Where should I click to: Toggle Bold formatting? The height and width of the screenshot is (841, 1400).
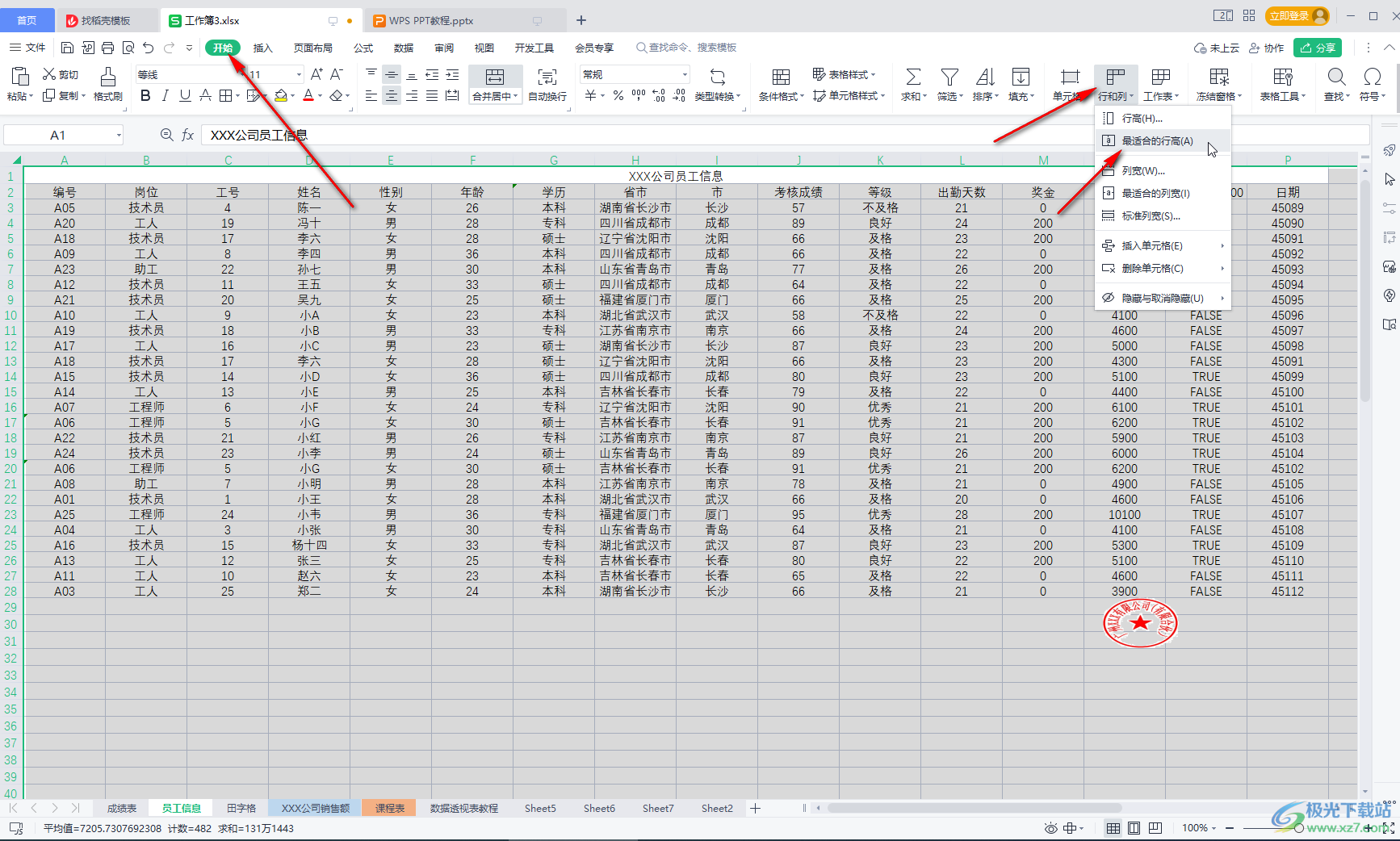coord(145,96)
